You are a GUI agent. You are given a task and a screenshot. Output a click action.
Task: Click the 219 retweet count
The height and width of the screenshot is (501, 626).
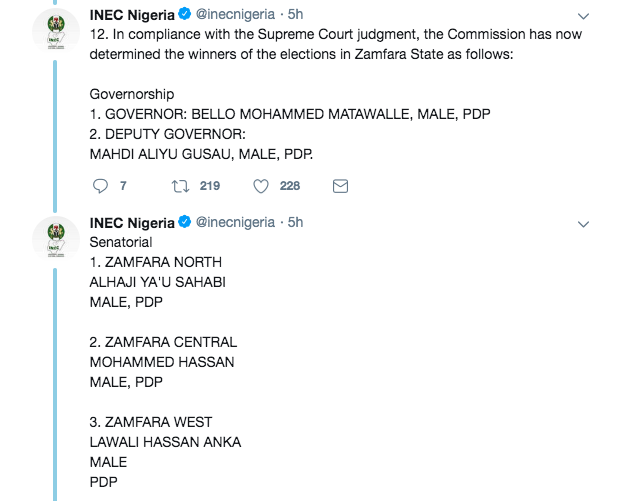210,186
